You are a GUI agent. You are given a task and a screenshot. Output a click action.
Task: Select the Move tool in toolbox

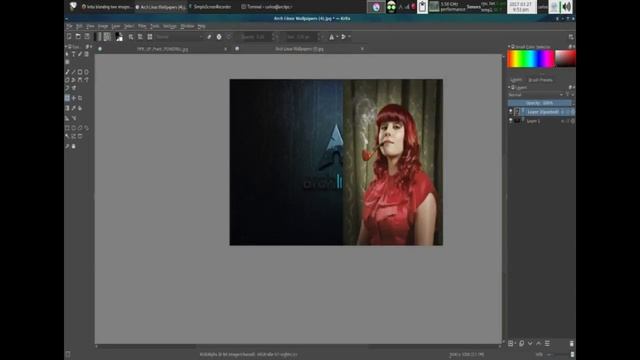[74, 98]
